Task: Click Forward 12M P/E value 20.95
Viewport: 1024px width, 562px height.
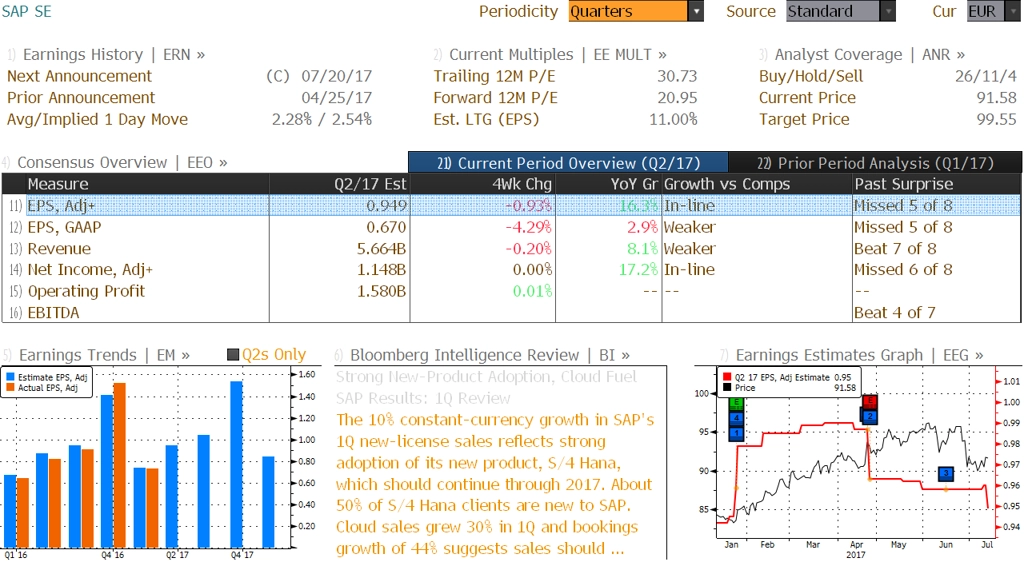Action: pos(677,98)
